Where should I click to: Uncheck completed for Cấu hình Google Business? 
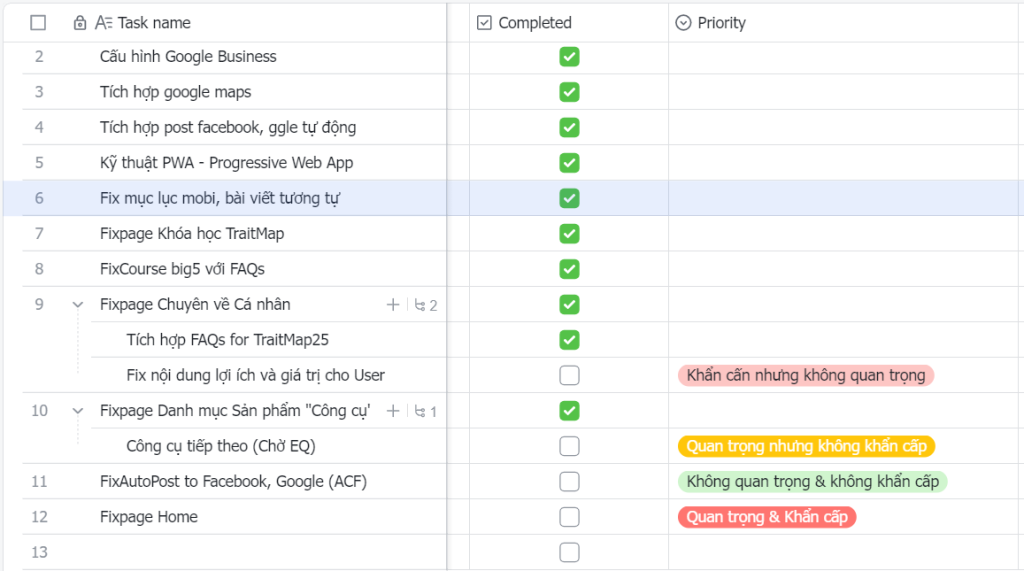(569, 57)
